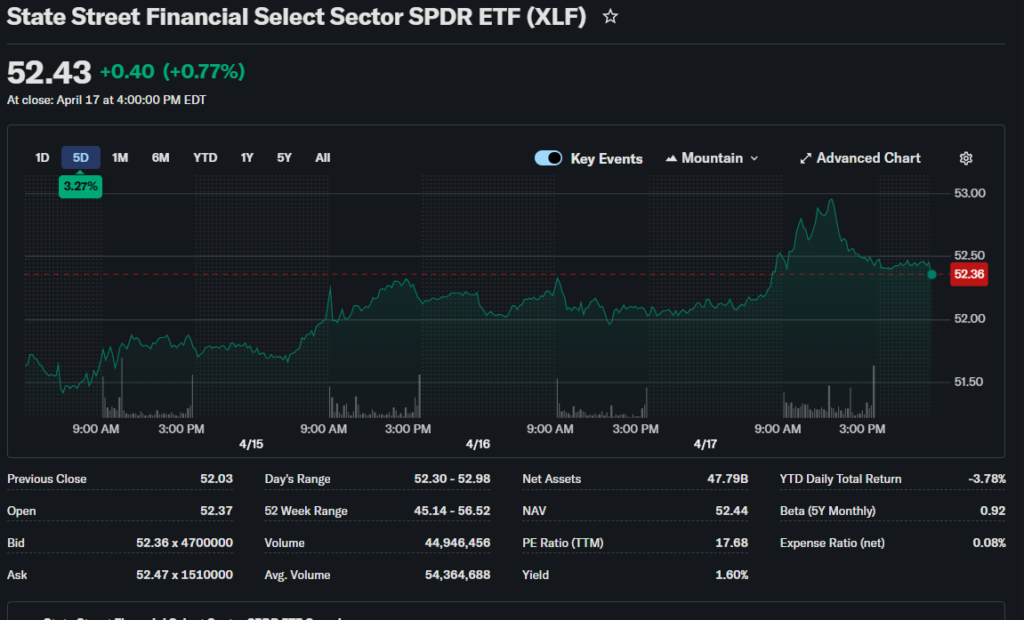Open chart settings gear icon
The image size is (1024, 620).
click(x=965, y=158)
